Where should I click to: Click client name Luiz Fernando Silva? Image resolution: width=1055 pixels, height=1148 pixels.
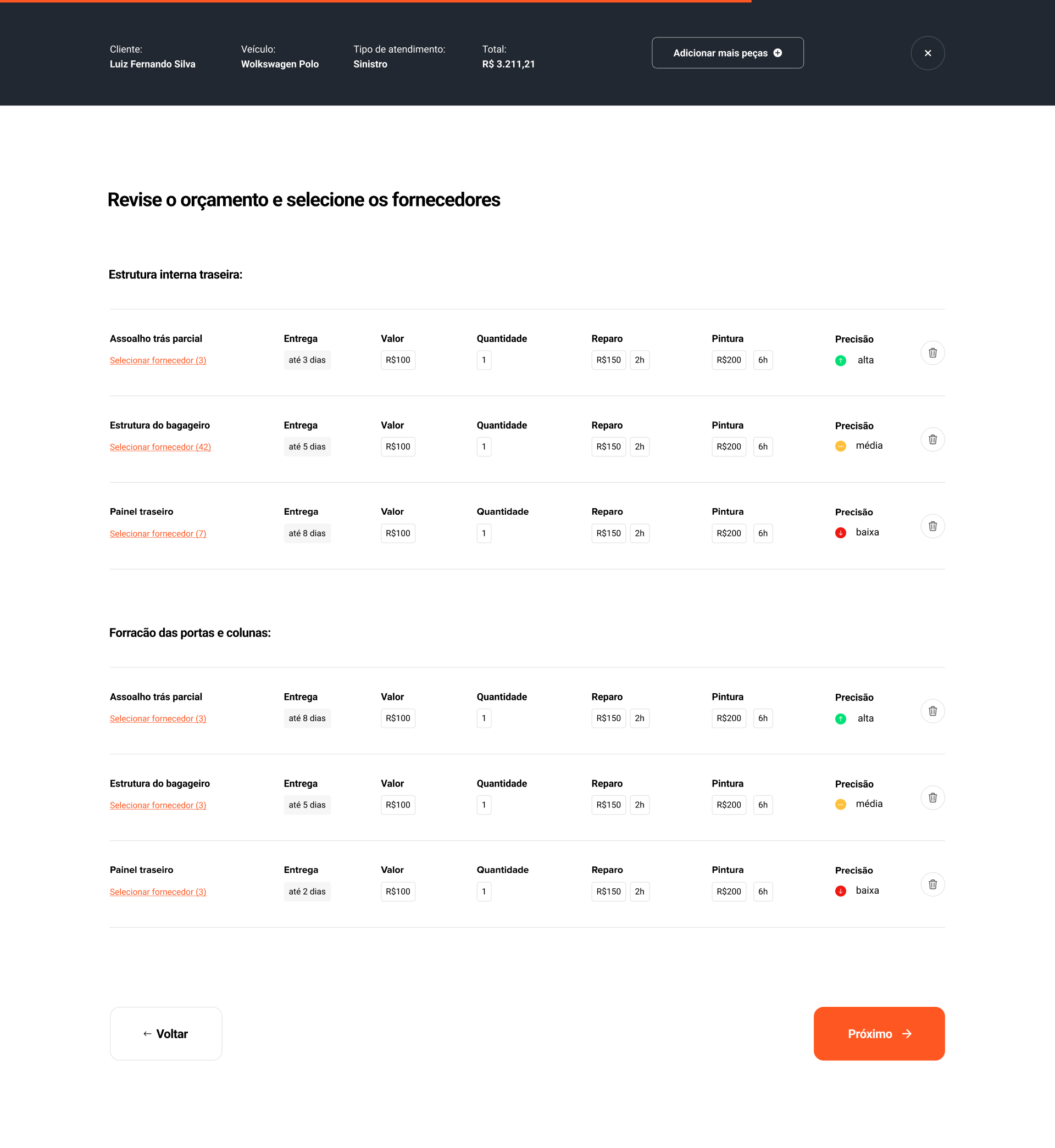coord(152,64)
